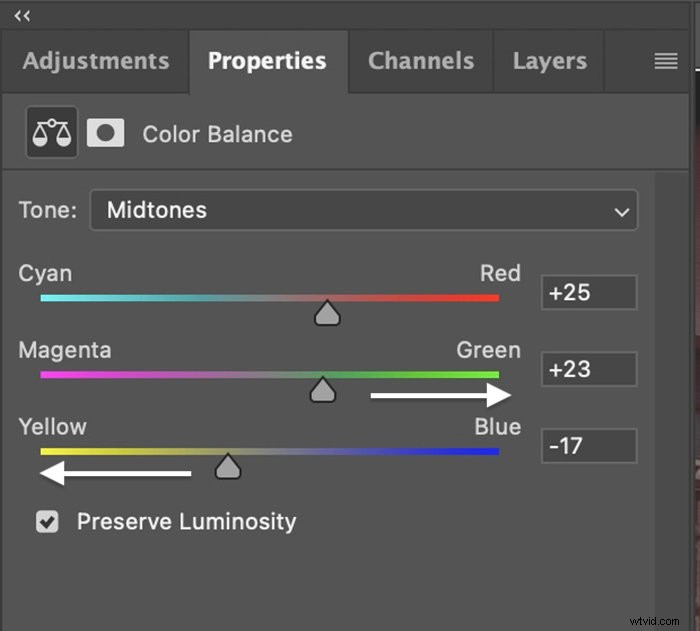Click the Green label

coord(488,350)
